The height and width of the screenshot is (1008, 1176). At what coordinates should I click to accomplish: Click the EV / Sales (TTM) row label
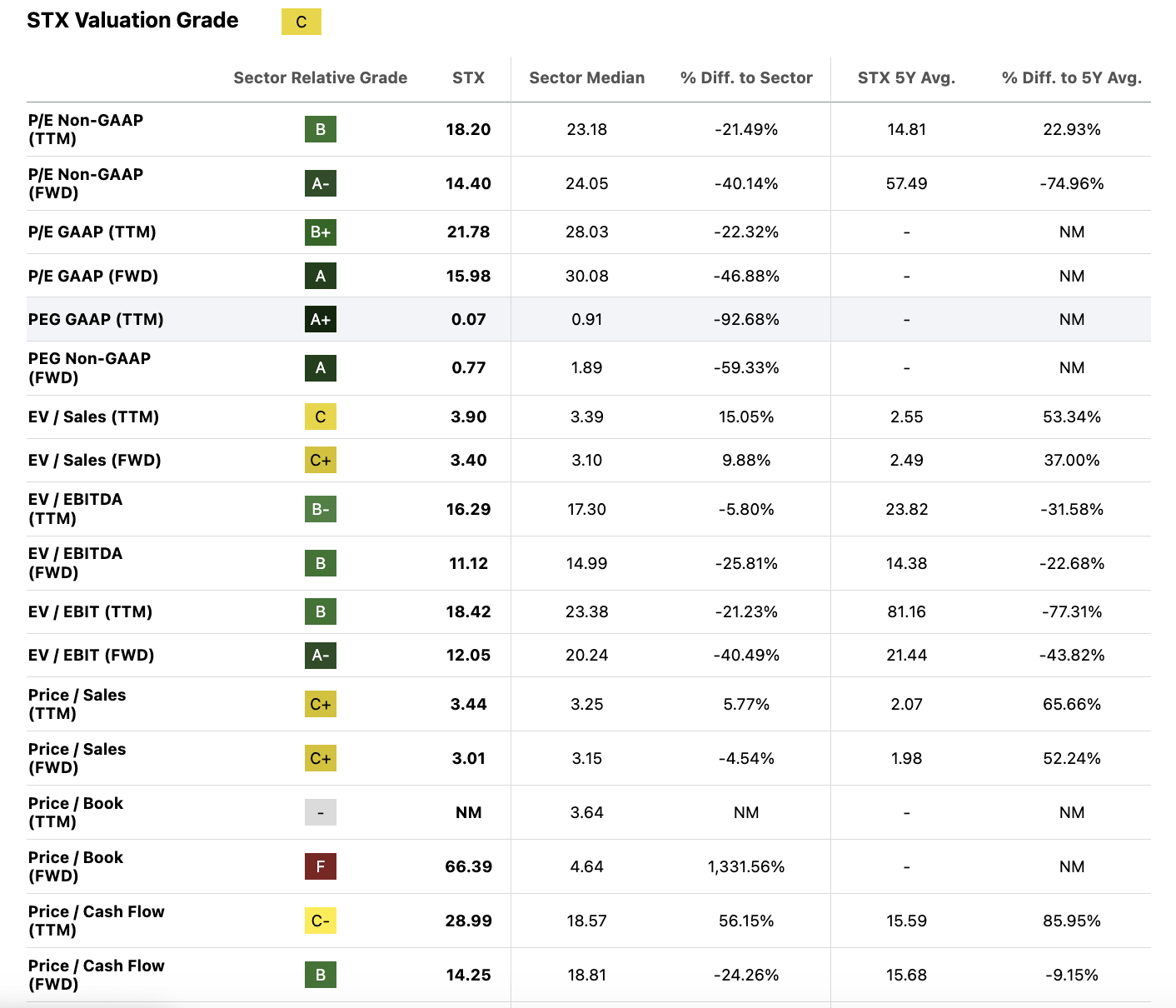(94, 417)
